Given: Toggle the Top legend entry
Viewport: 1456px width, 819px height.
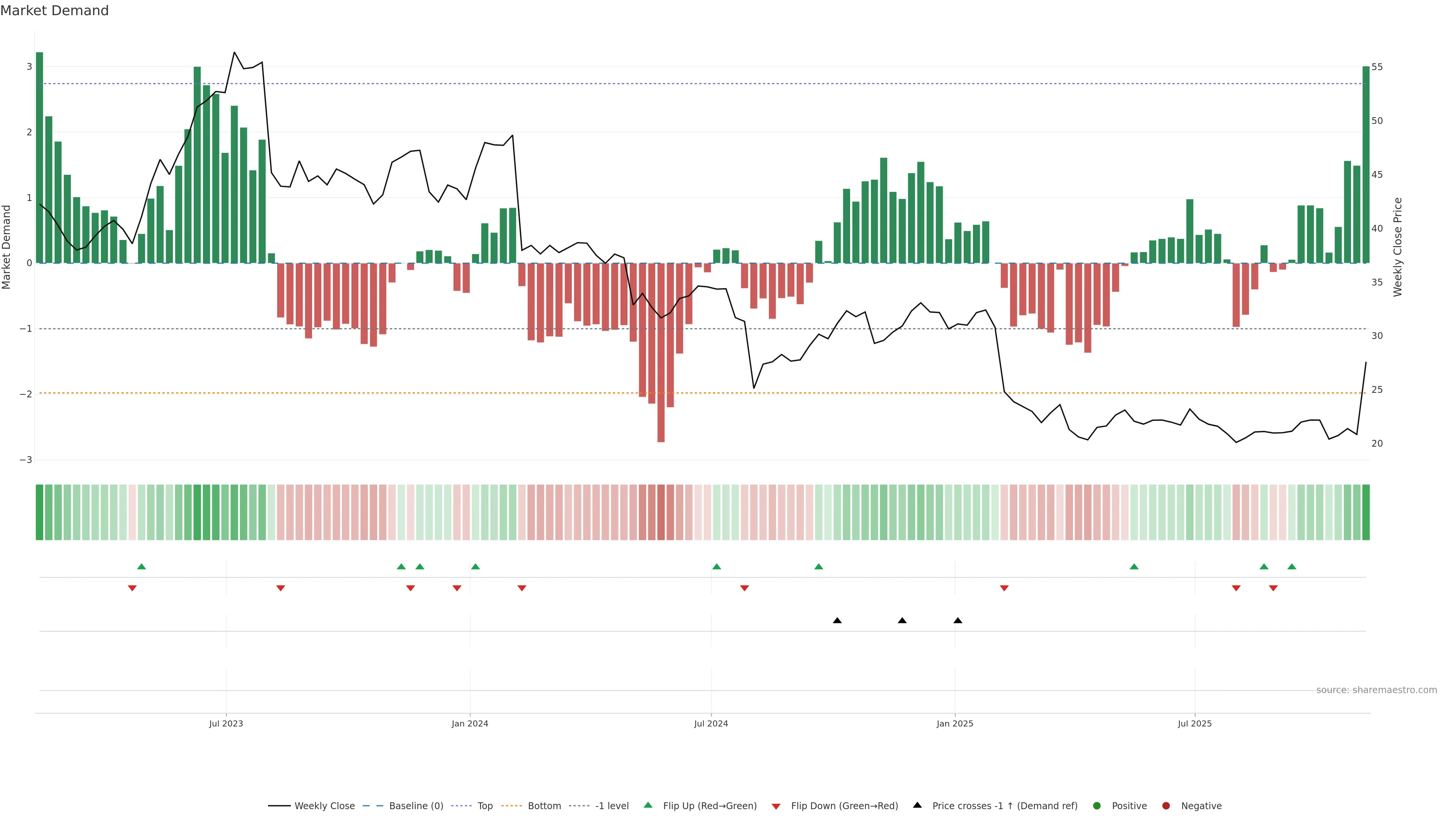Looking at the screenshot, I should click(485, 805).
